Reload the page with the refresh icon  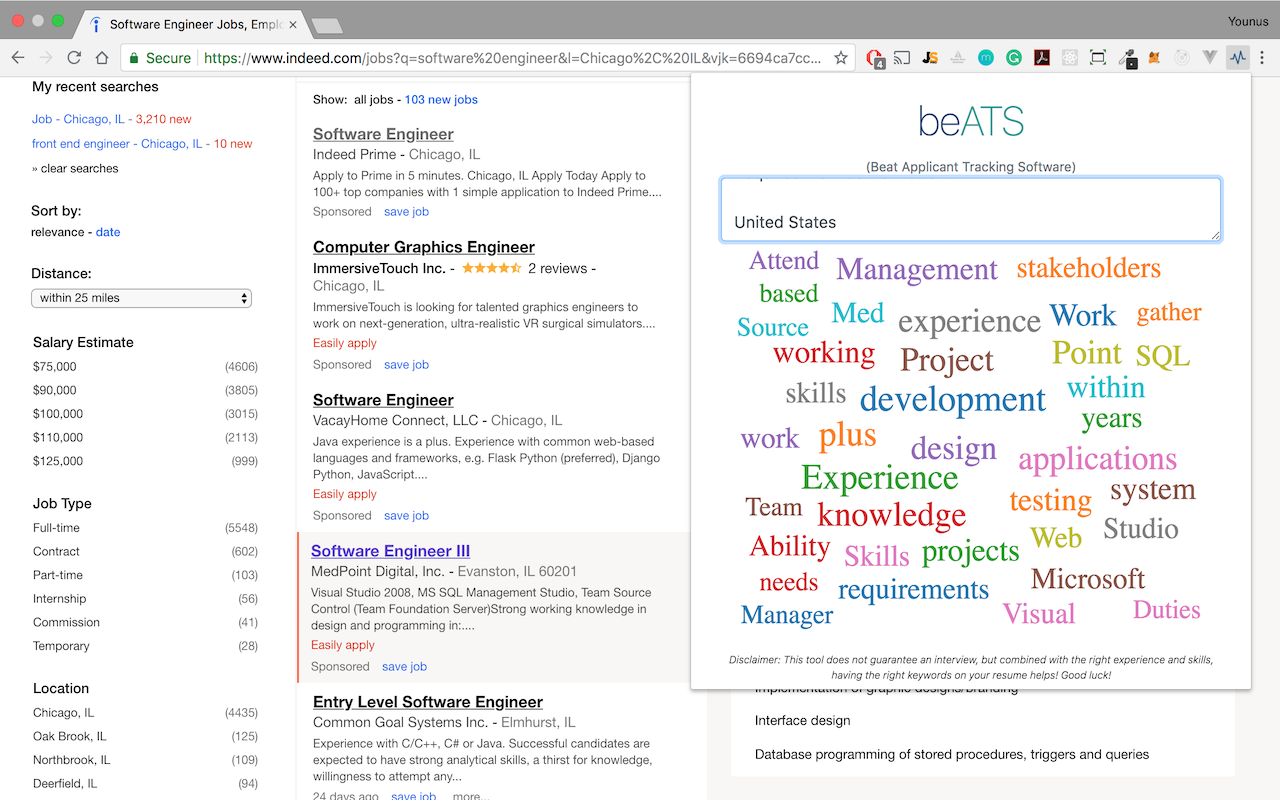[x=74, y=58]
